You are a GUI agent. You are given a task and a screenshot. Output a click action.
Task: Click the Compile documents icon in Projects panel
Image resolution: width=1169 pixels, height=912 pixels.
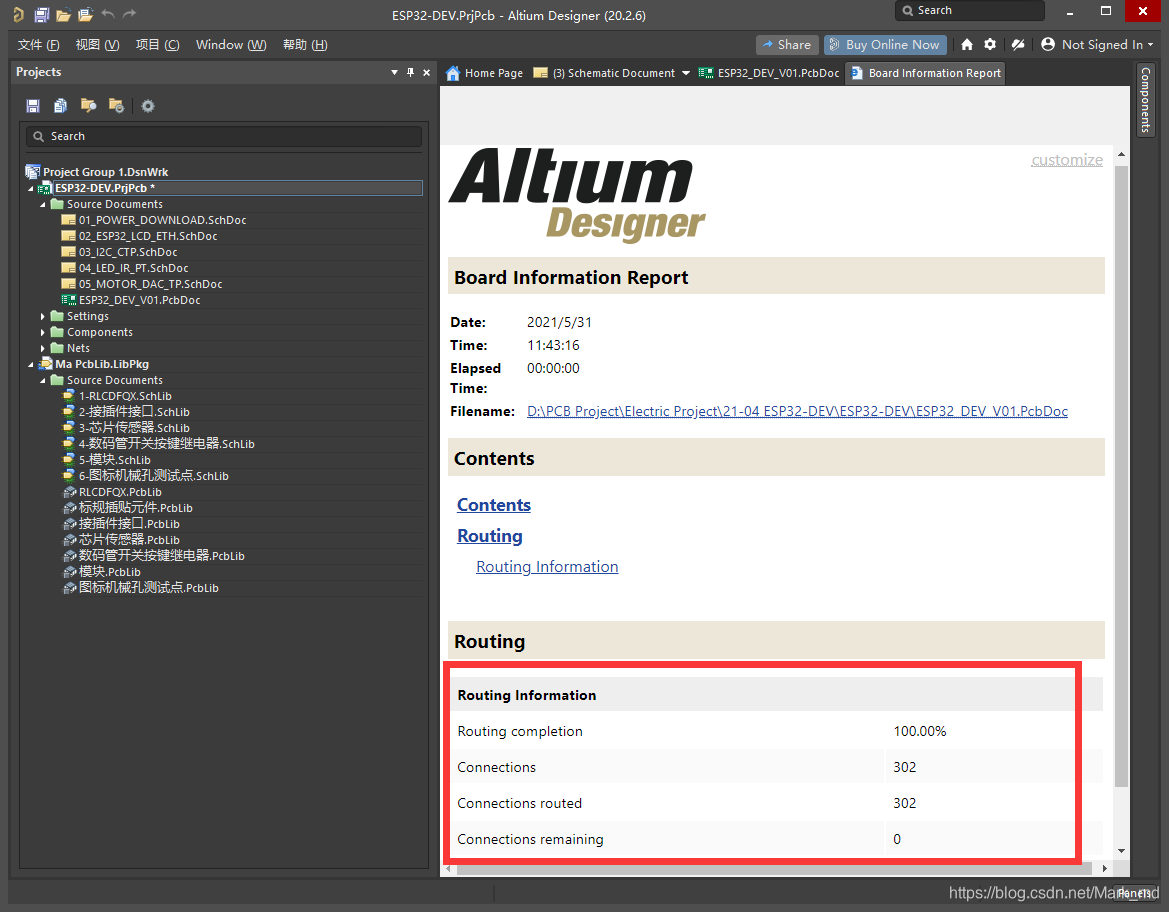(60, 106)
